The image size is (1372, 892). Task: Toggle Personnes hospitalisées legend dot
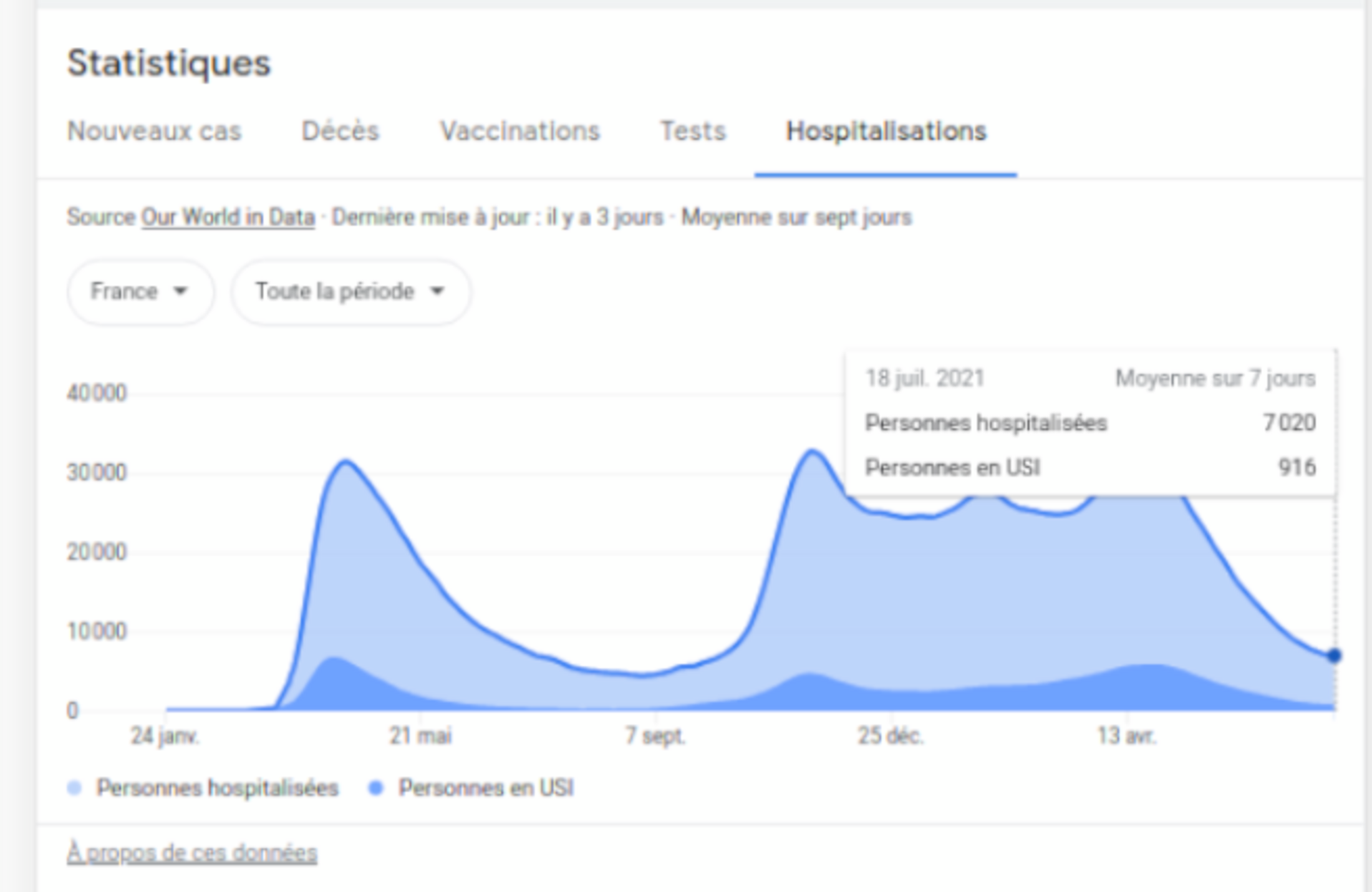pyautogui.click(x=74, y=788)
